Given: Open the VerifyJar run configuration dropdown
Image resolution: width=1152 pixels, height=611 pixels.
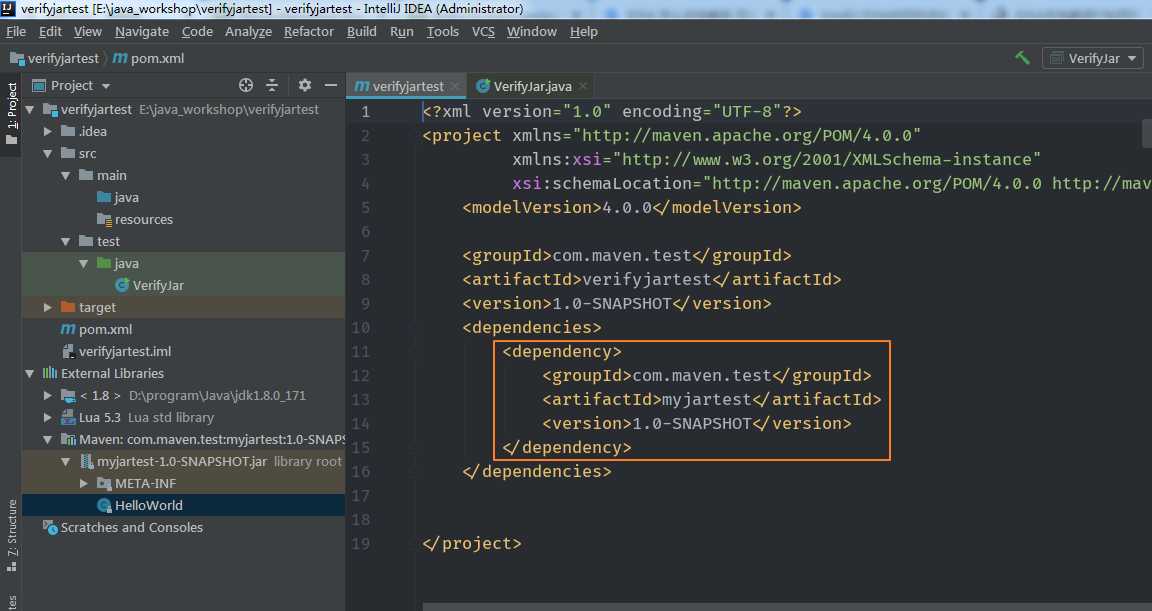Looking at the screenshot, I should click(1092, 58).
